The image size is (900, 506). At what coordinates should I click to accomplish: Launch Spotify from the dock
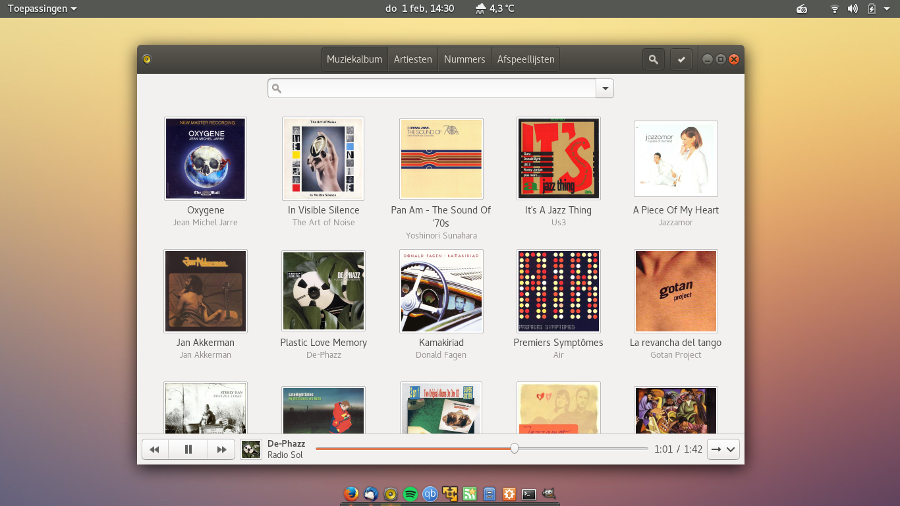click(410, 494)
